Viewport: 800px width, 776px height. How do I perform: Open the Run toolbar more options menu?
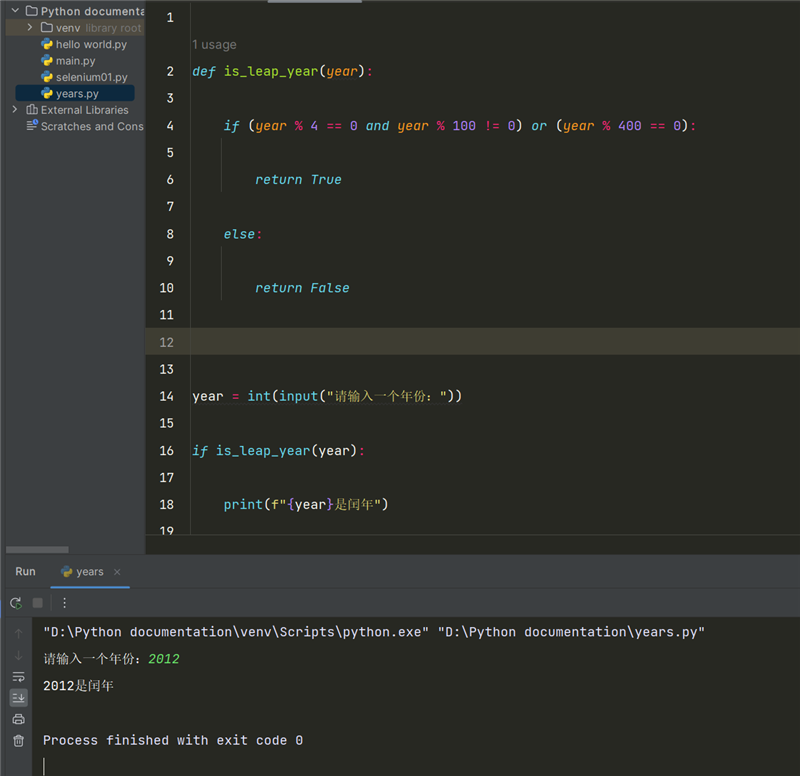tap(65, 603)
